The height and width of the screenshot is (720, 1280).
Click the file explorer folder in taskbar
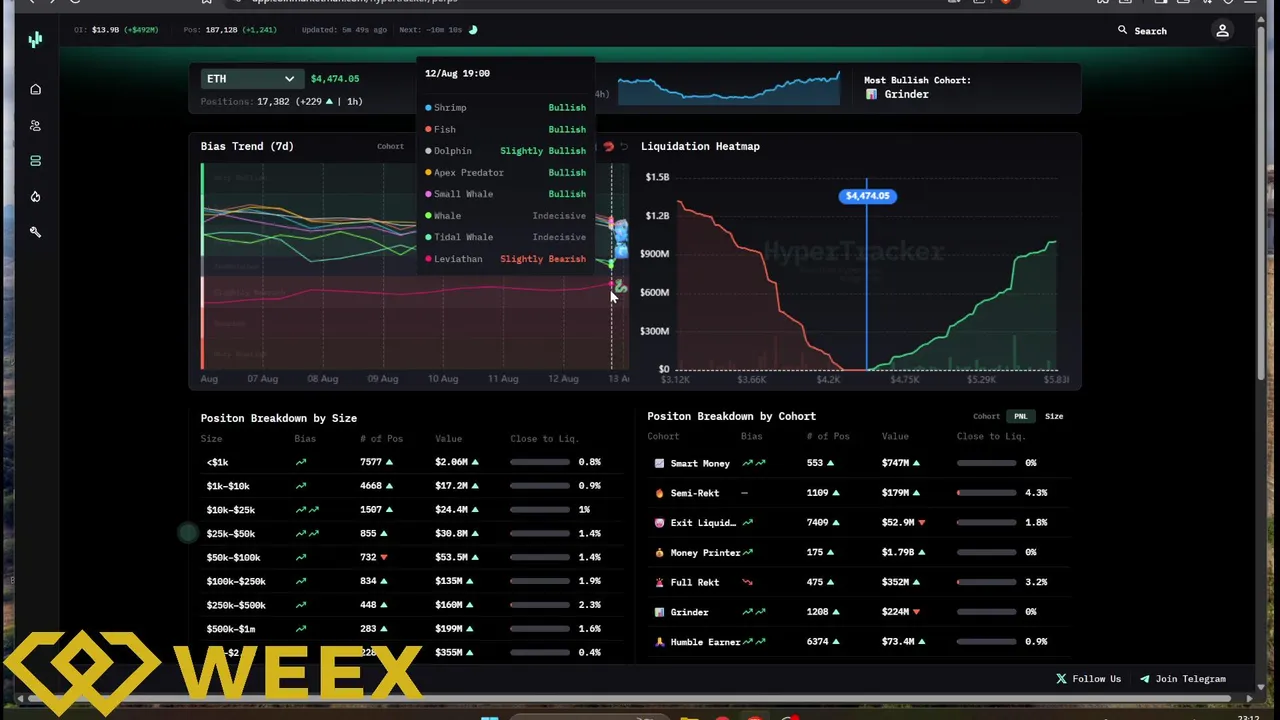pos(689,717)
